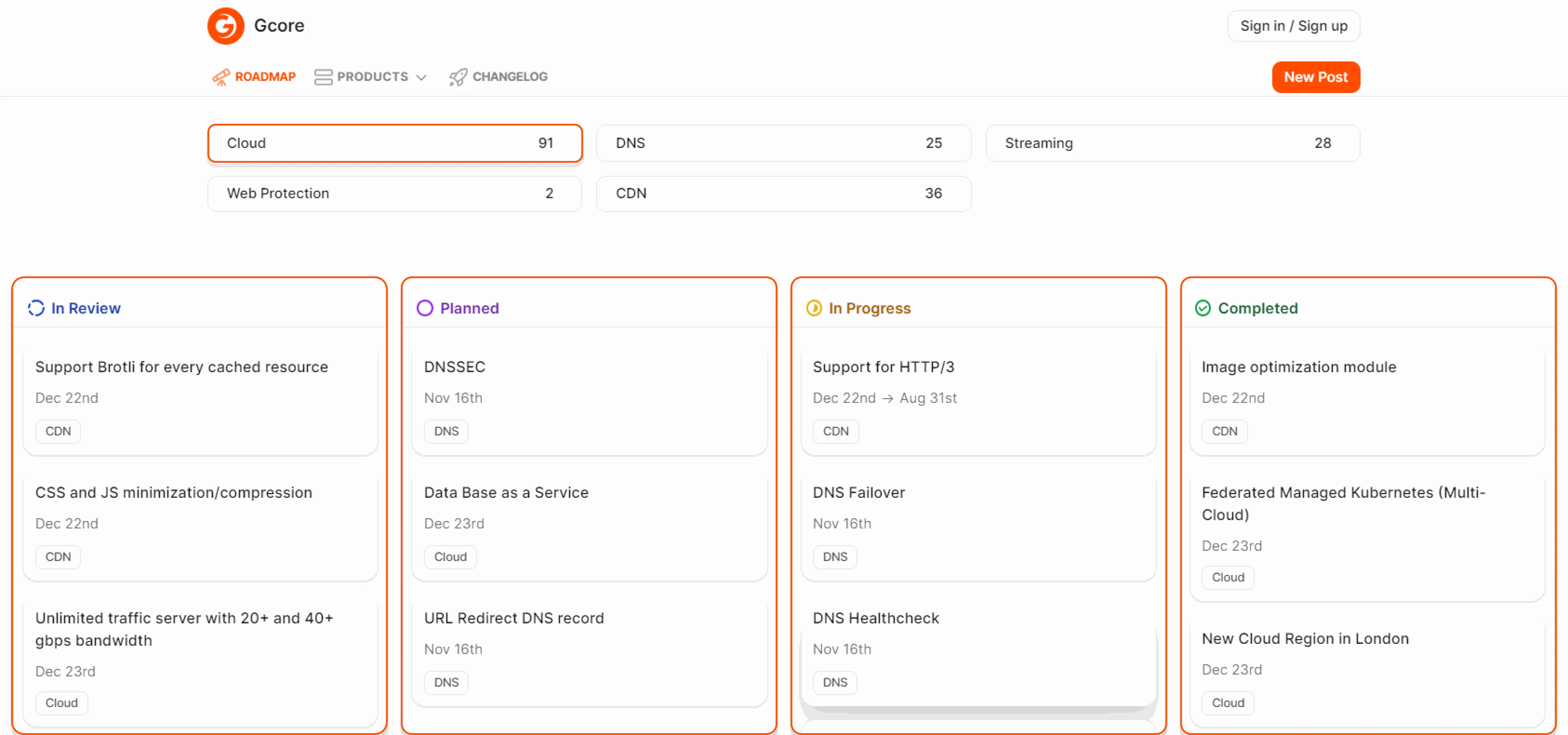Screen dimensions: 1568x735
Task: Select the Cloud category filter
Action: 395,143
